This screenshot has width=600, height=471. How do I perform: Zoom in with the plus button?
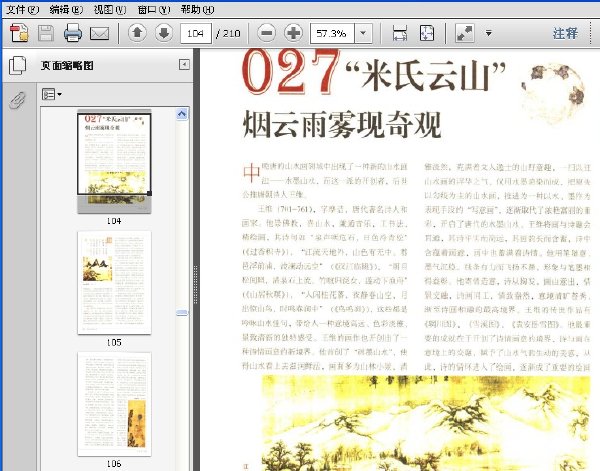(x=293, y=33)
